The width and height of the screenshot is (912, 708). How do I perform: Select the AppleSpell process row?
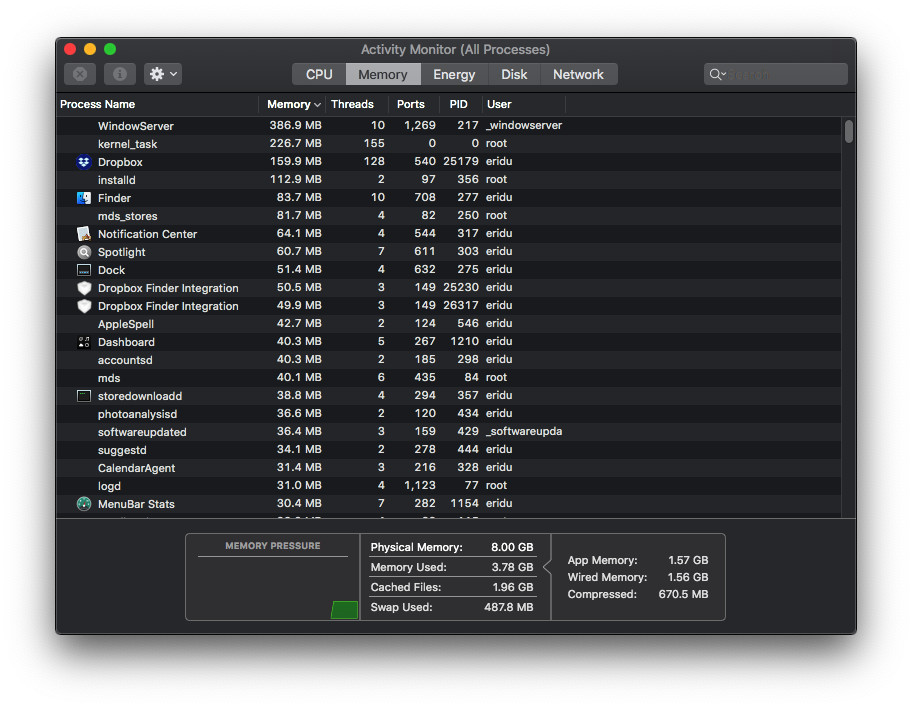448,324
